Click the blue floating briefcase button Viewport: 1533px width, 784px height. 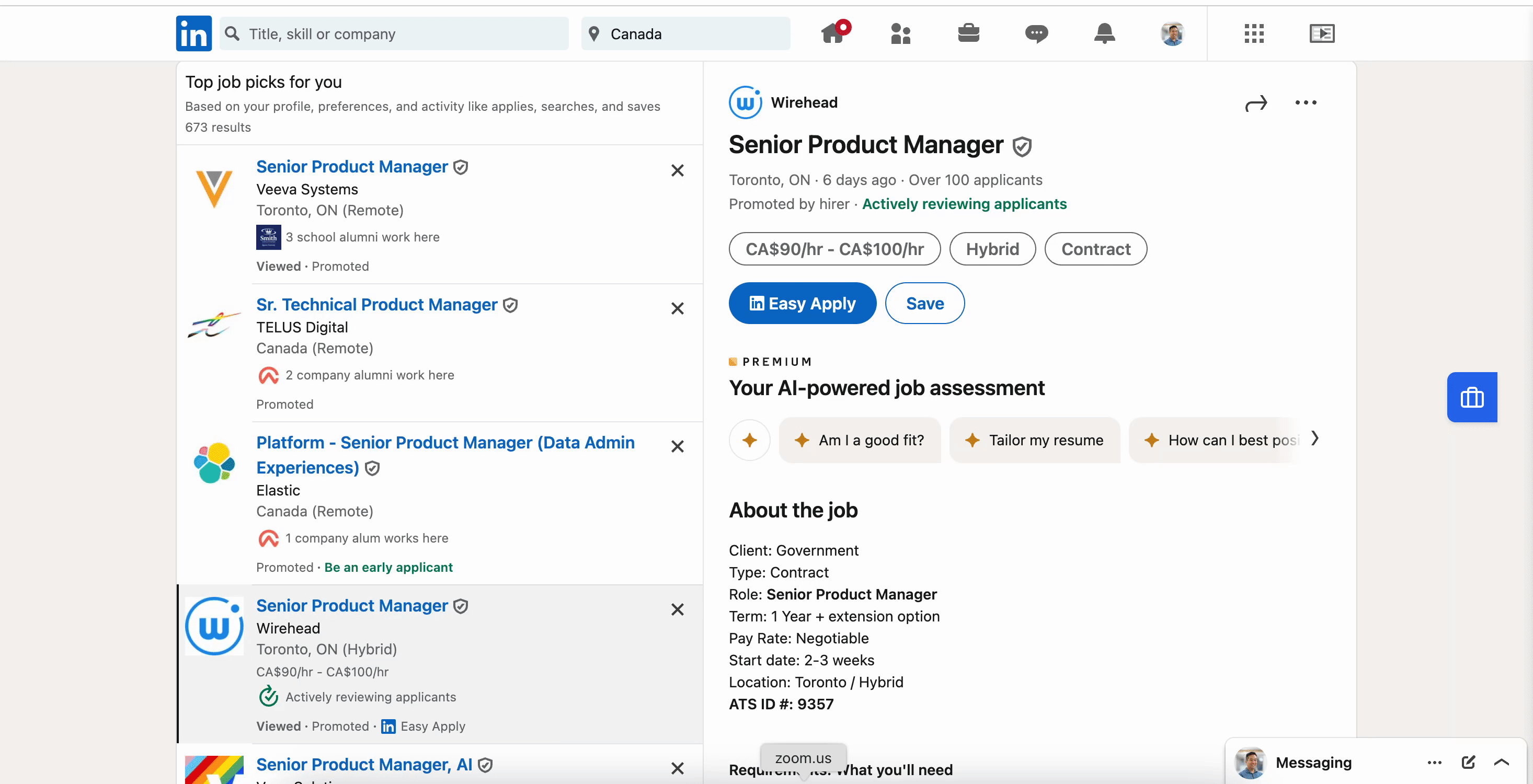click(x=1472, y=397)
